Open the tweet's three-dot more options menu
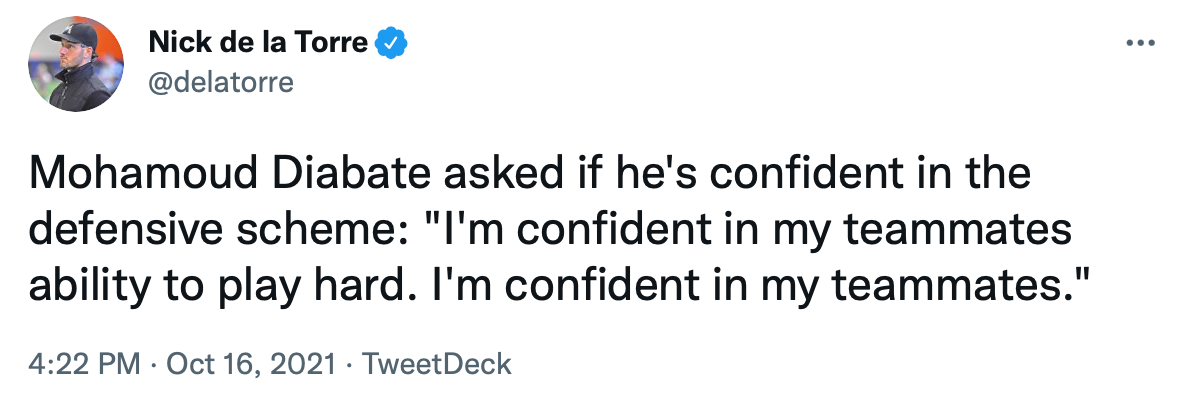The height and width of the screenshot is (416, 1184). click(x=1140, y=45)
